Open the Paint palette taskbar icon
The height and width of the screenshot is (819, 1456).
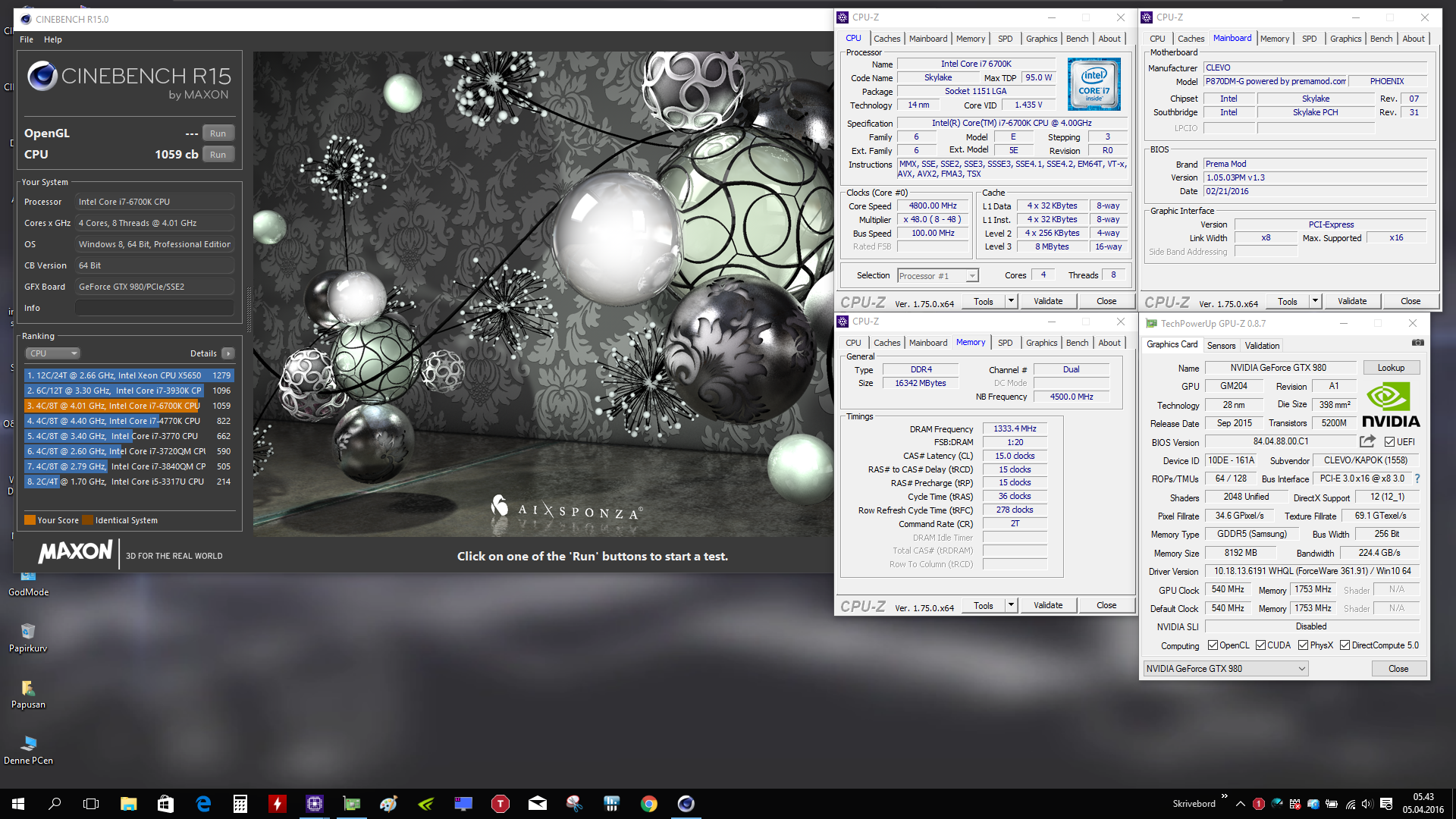pos(389,804)
